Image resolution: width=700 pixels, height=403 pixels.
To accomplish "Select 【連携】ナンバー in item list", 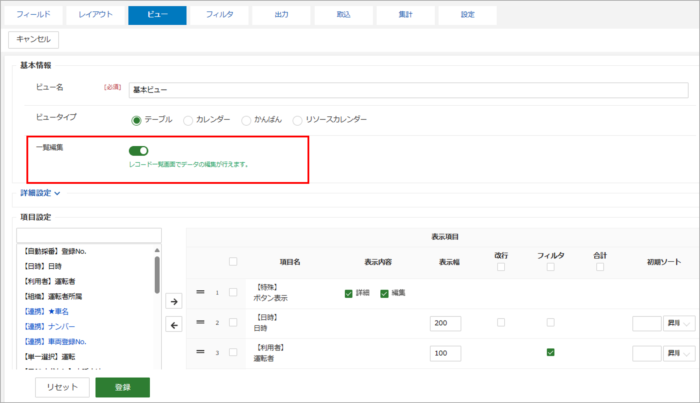I will point(49,327).
